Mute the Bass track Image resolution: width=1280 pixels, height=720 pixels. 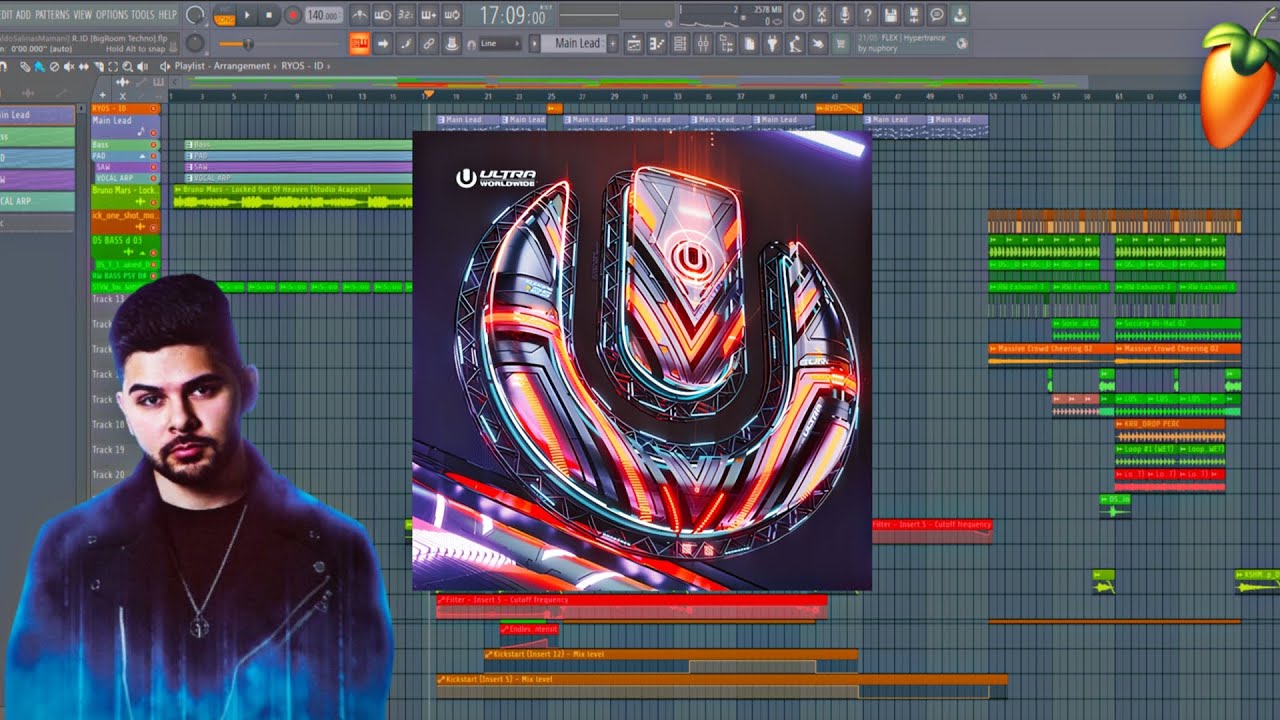154,145
